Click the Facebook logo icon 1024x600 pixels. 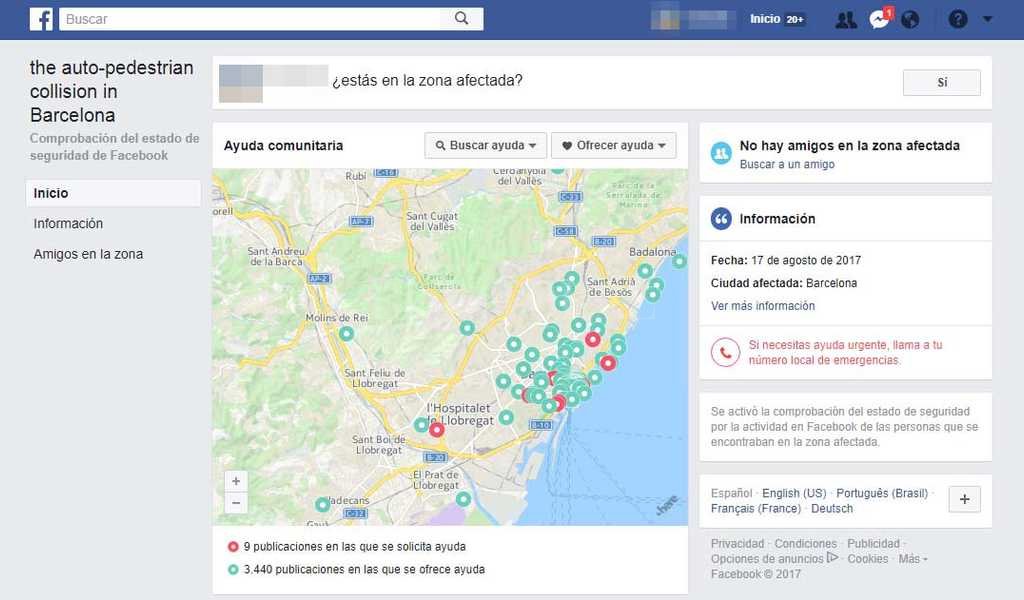[41, 19]
